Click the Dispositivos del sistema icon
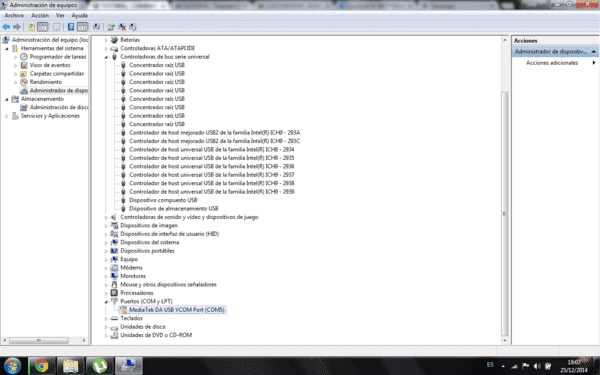The image size is (600, 375). (114, 242)
